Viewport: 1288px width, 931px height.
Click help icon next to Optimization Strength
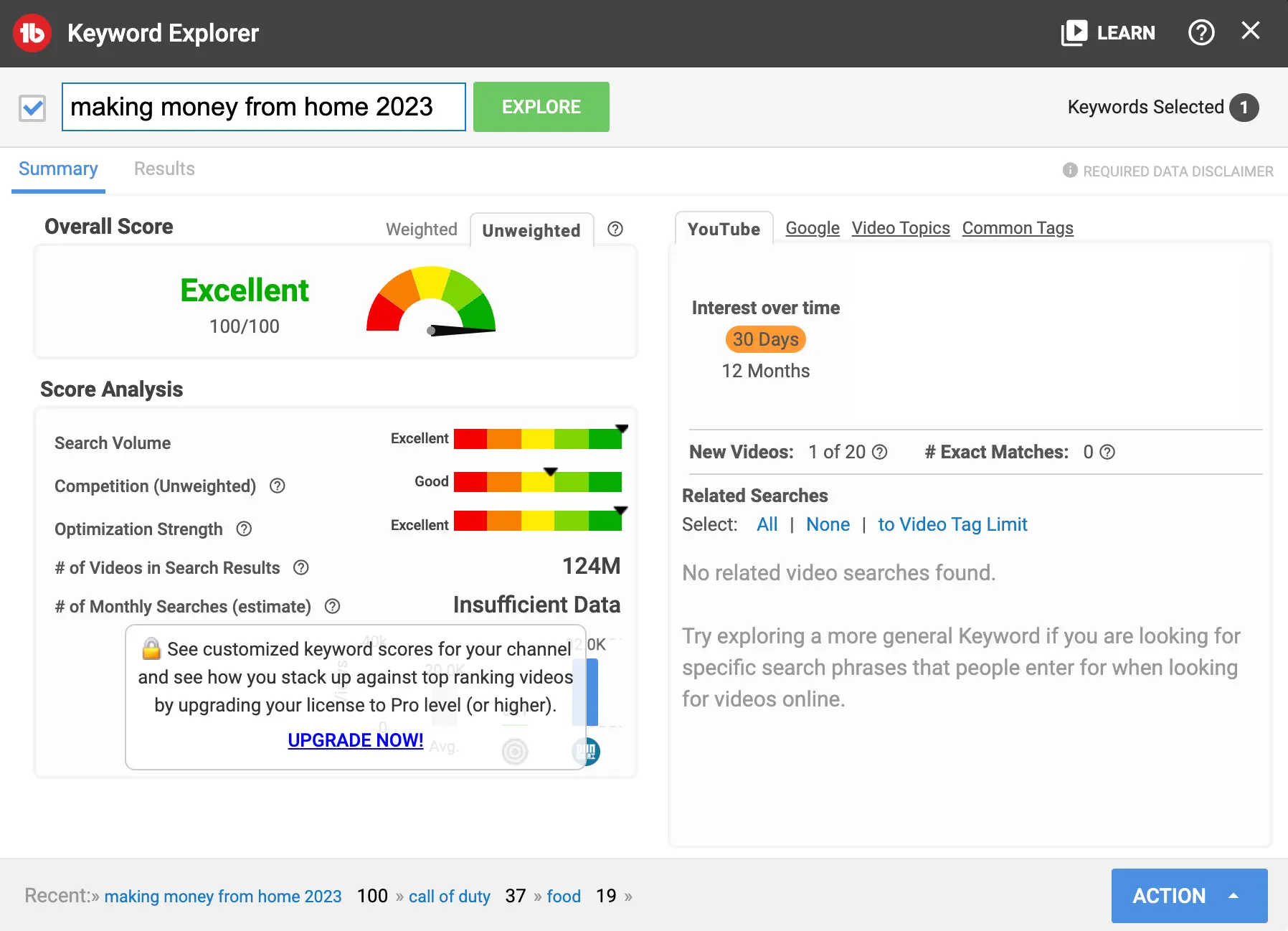click(244, 529)
